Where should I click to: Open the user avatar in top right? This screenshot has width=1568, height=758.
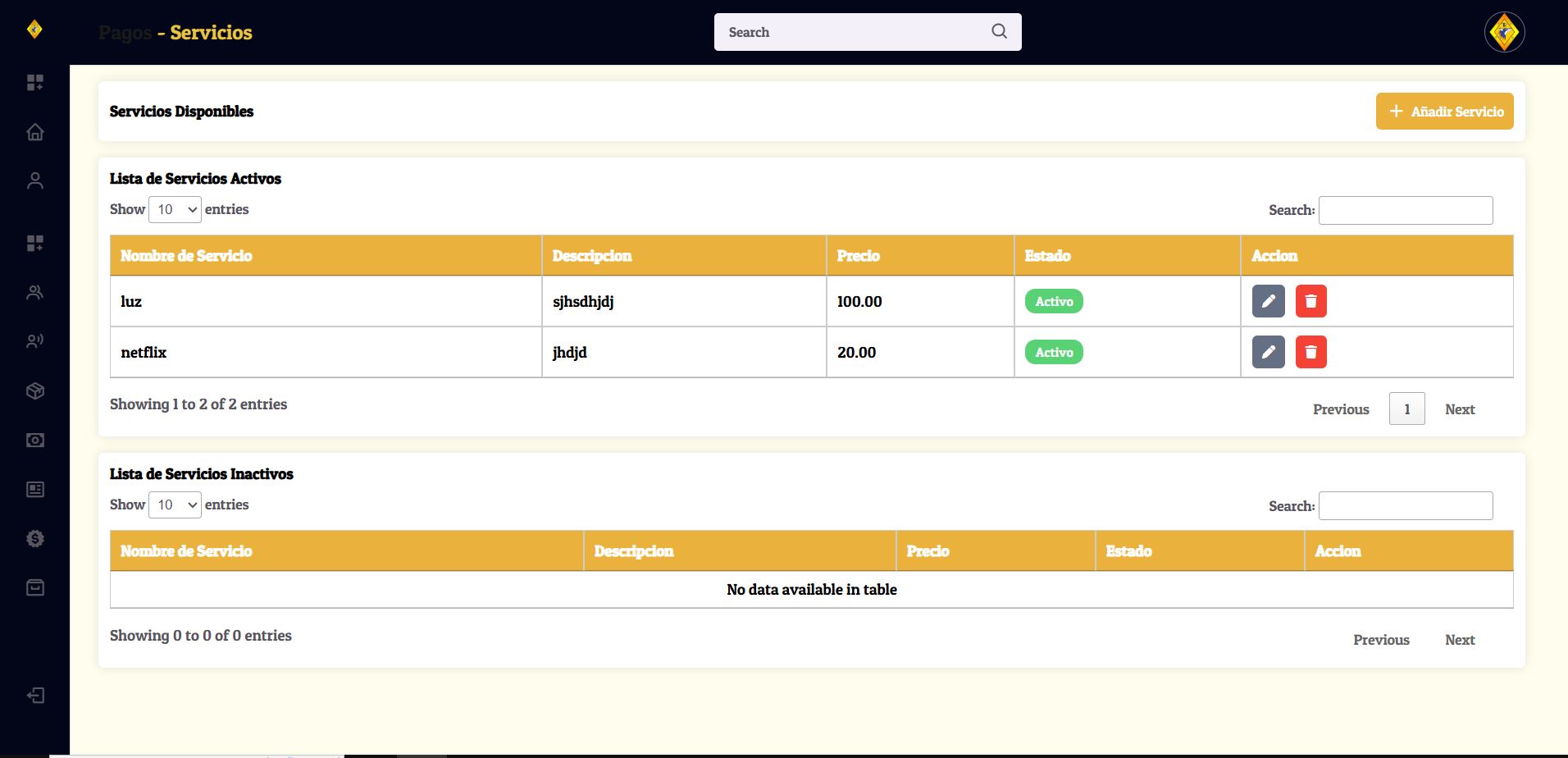click(x=1504, y=33)
